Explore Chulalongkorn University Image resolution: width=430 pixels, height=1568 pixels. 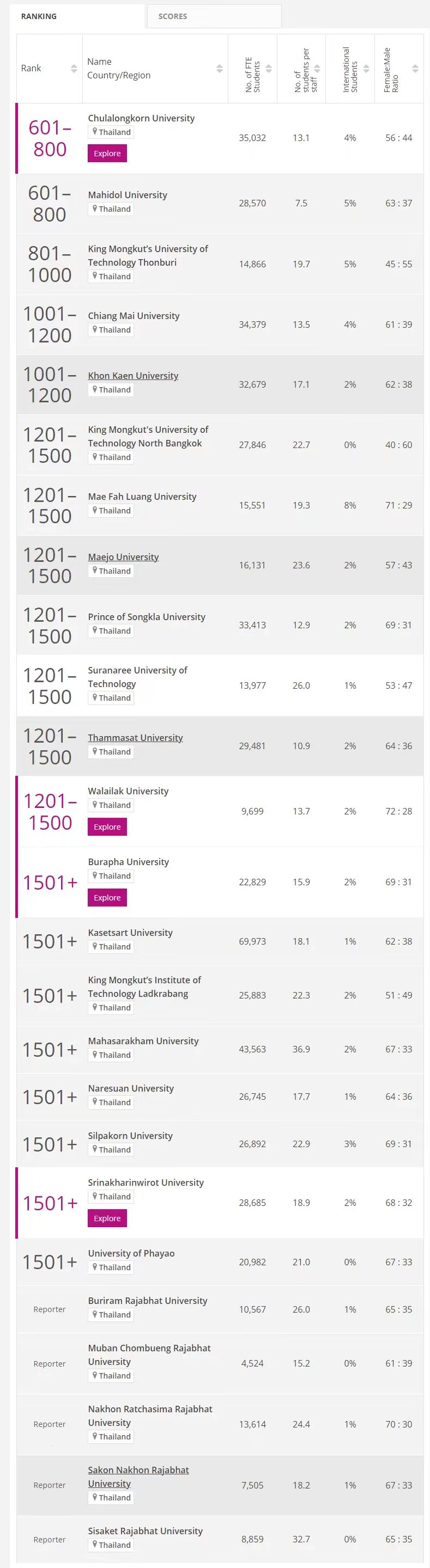pyautogui.click(x=107, y=154)
